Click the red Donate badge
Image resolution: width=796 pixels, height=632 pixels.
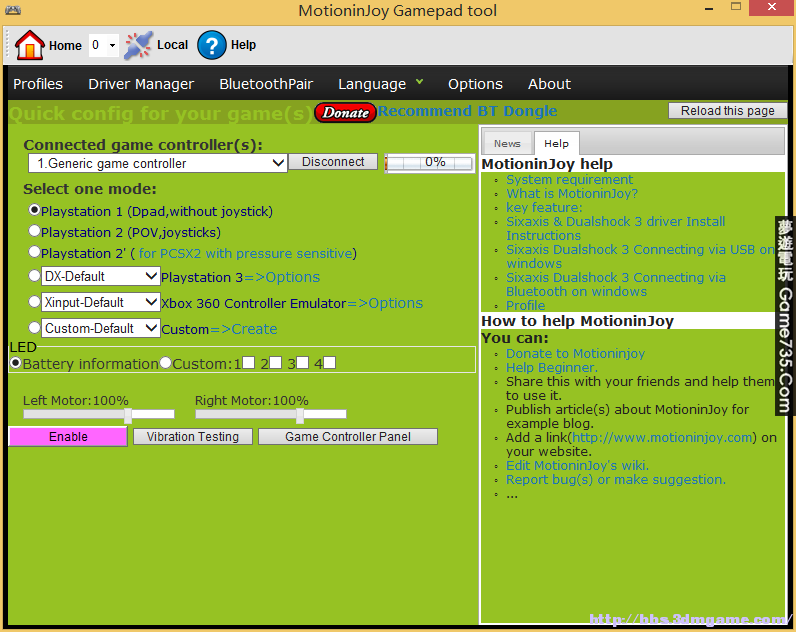tap(345, 113)
